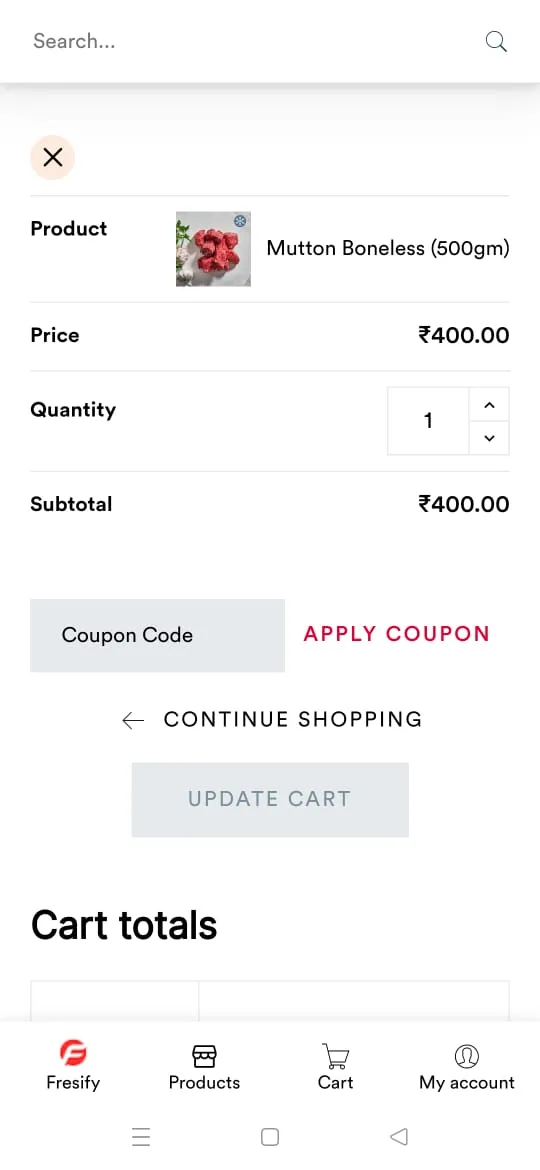Focus the quantity number field
This screenshot has width=540, height=1170.
[x=428, y=421]
